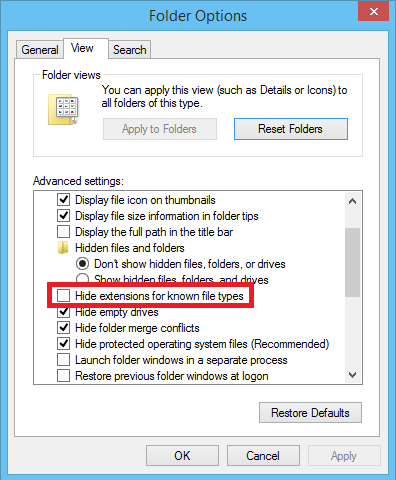Switch to the General tab
Viewport: 396px width, 480px height.
[x=40, y=50]
